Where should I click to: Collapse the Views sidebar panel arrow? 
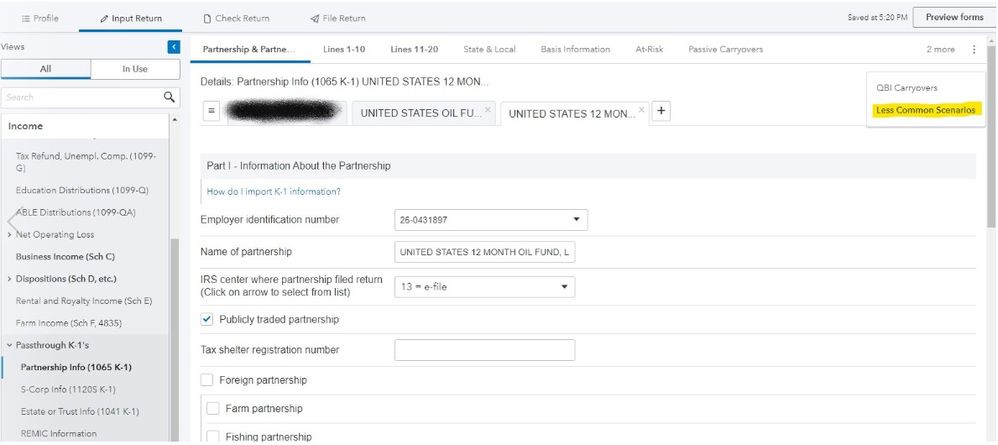173,47
